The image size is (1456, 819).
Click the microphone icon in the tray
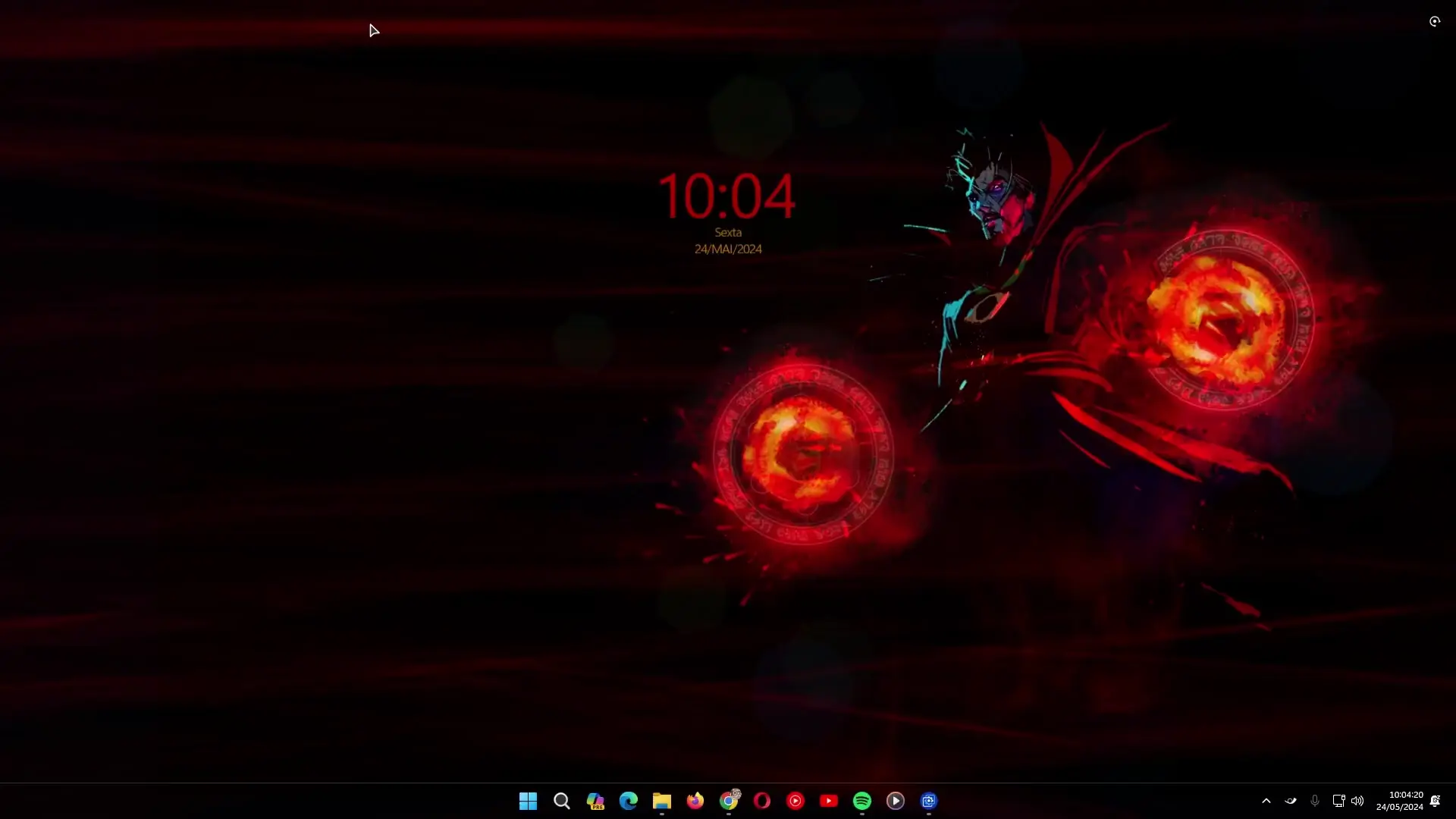(x=1315, y=800)
